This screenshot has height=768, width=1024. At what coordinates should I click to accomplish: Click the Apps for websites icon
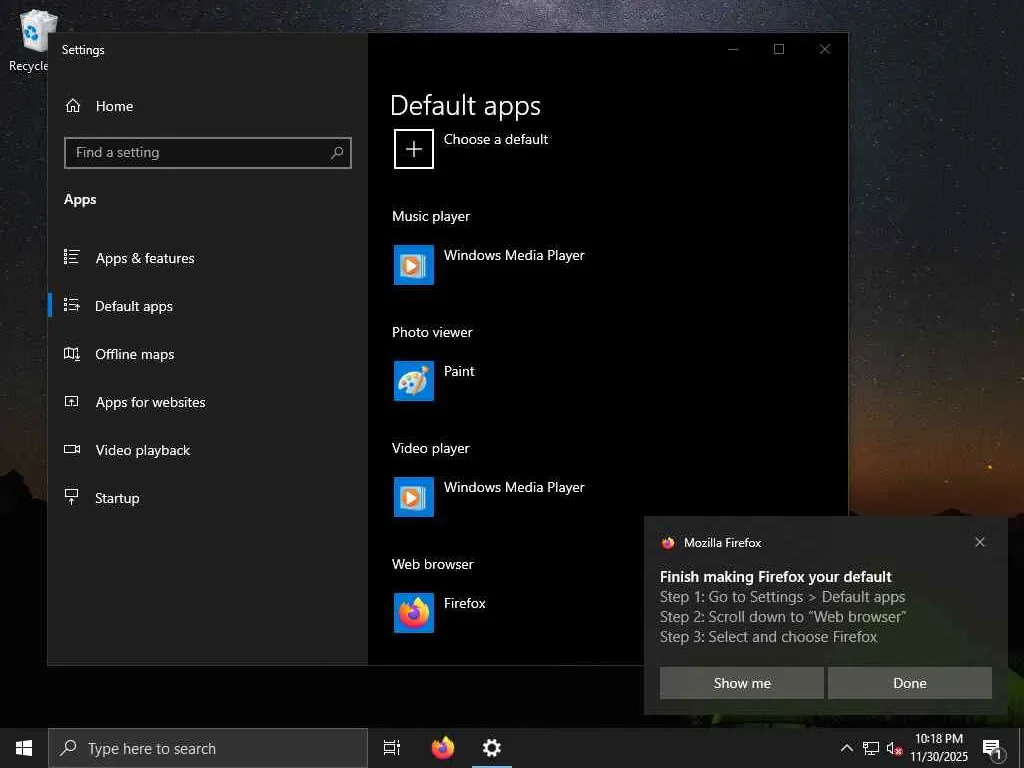72,402
